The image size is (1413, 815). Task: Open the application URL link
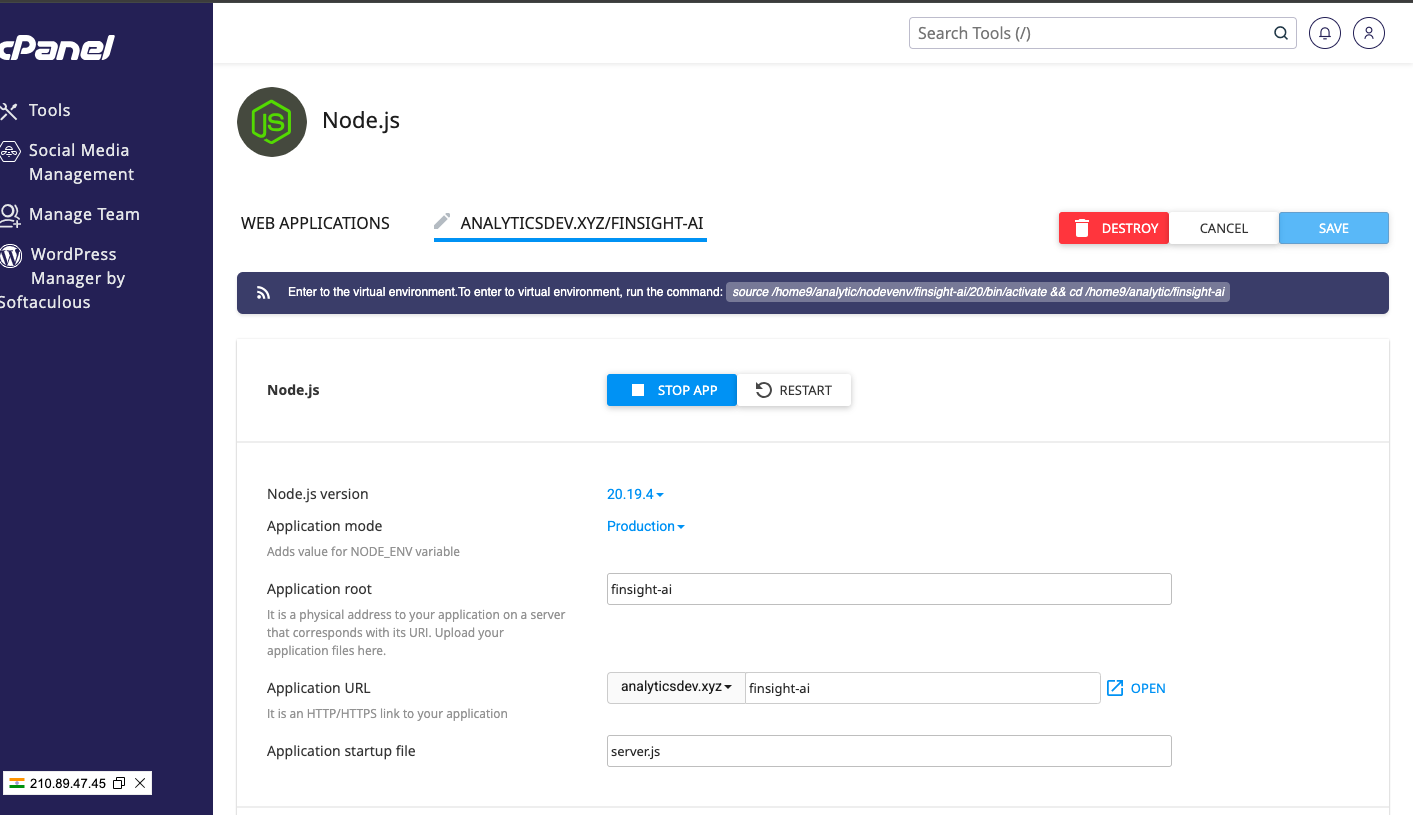(1136, 688)
